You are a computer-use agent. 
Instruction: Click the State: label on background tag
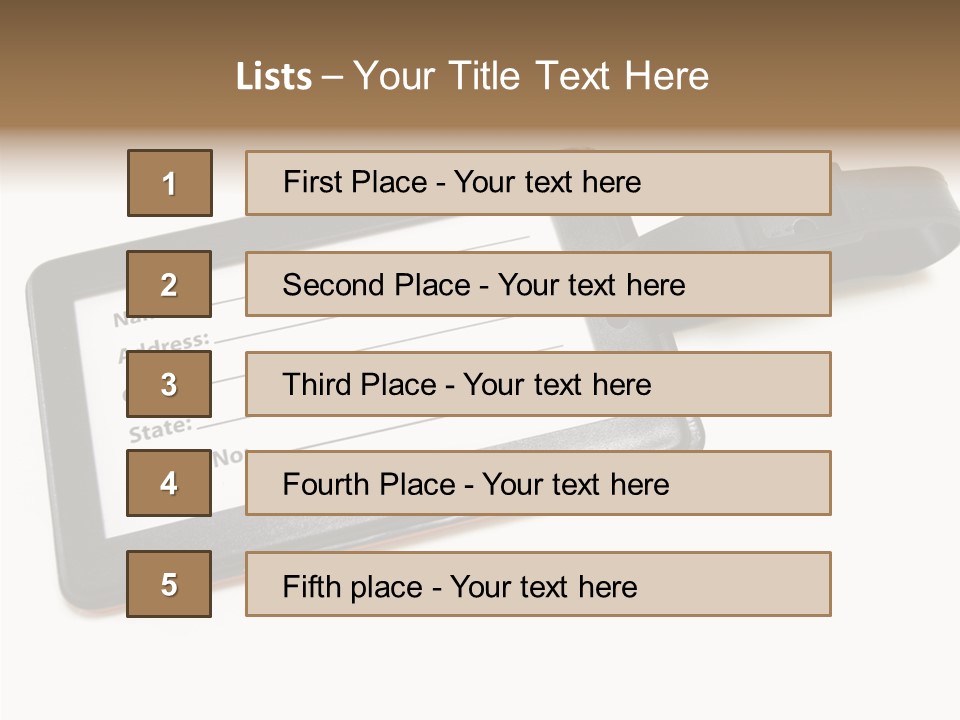pos(160,430)
